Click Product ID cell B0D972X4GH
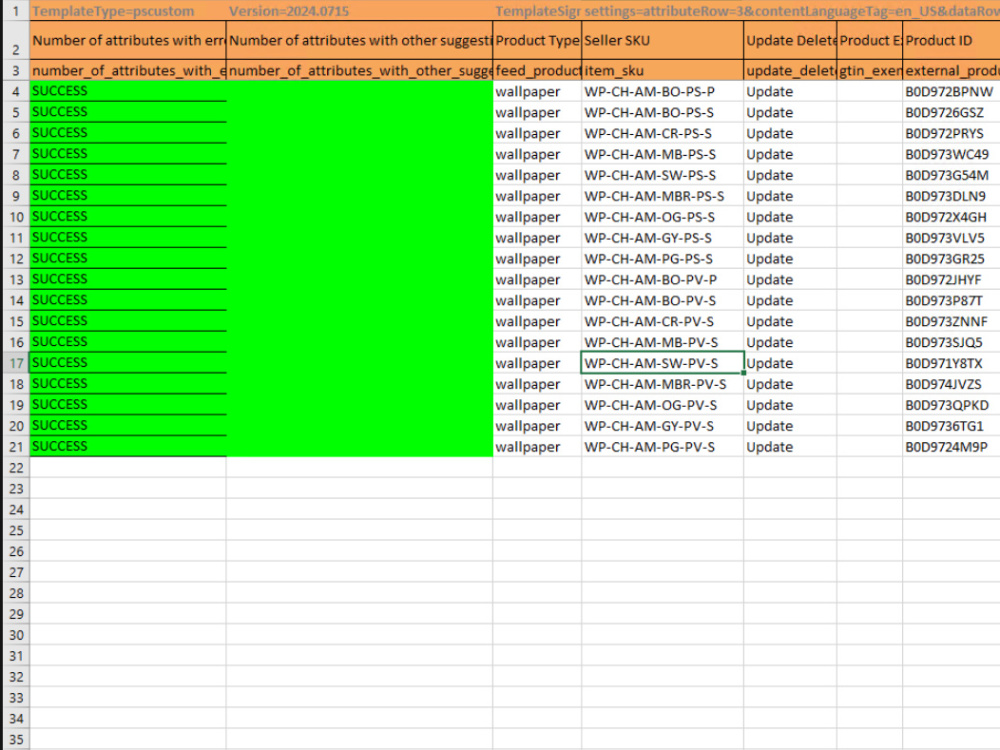 951,217
